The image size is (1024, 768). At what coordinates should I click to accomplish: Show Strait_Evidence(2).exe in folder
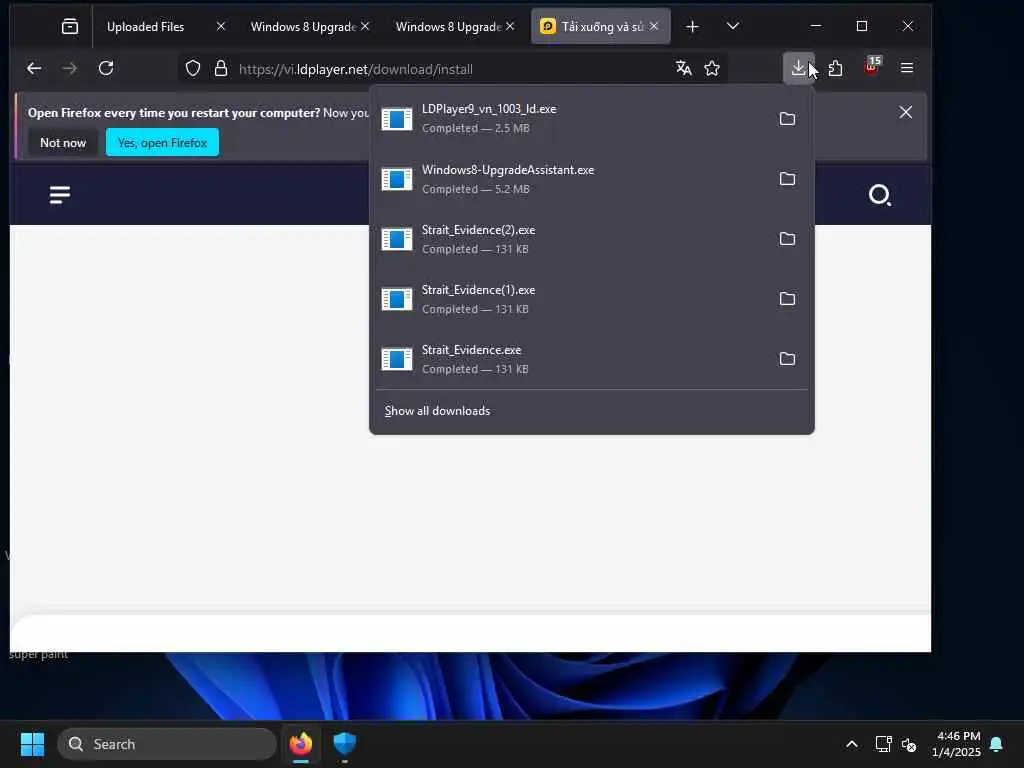tap(788, 238)
